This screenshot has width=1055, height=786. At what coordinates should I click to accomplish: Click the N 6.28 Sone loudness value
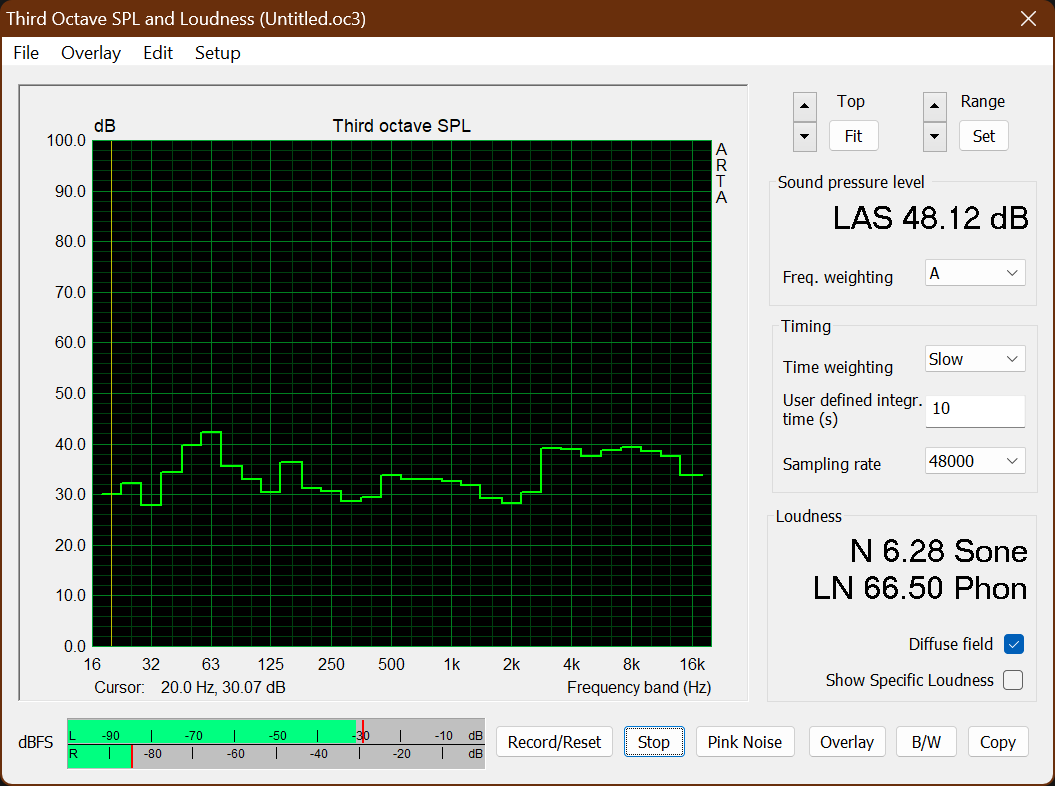pos(939,551)
